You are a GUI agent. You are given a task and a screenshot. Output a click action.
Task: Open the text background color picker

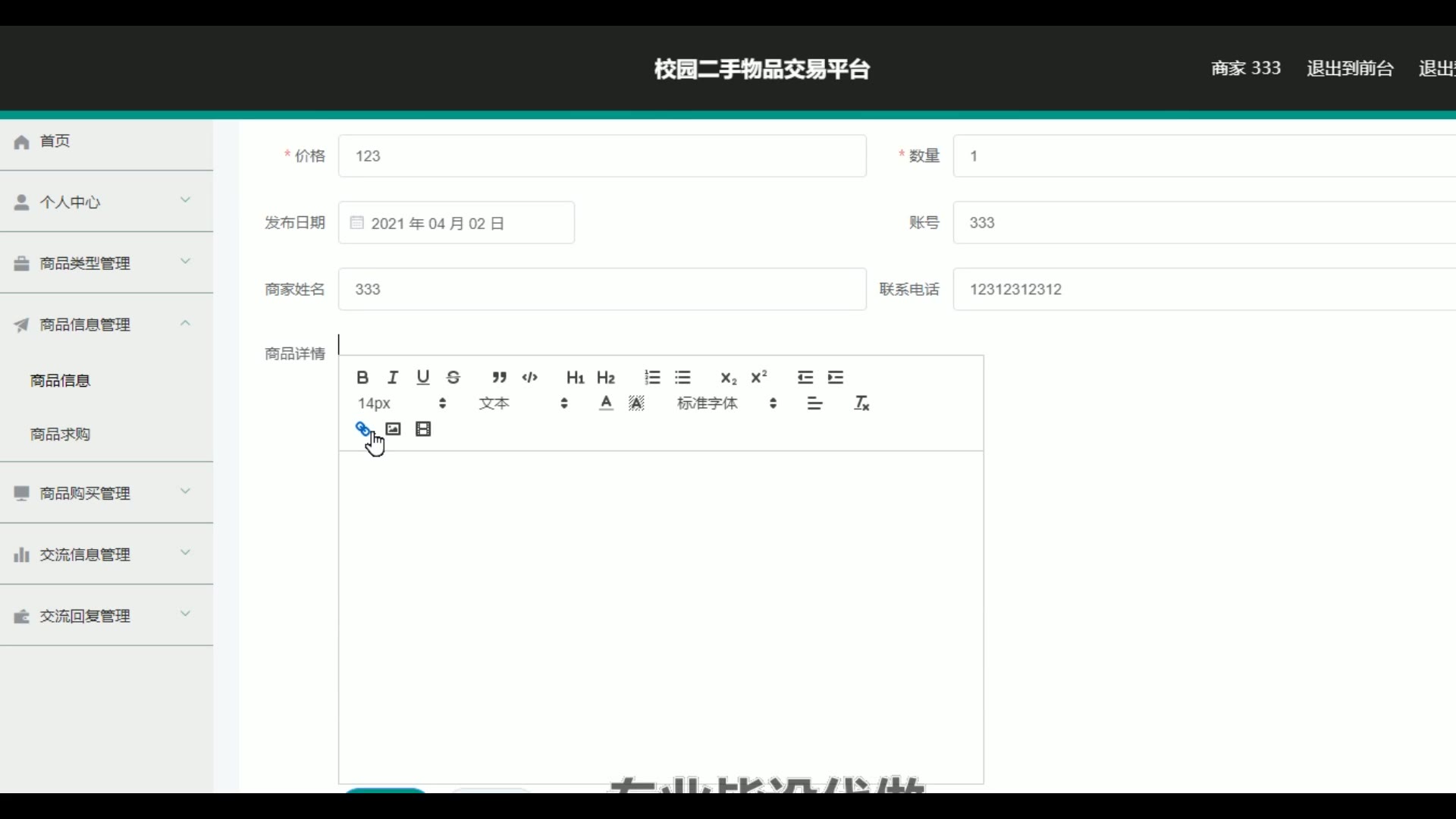(637, 403)
